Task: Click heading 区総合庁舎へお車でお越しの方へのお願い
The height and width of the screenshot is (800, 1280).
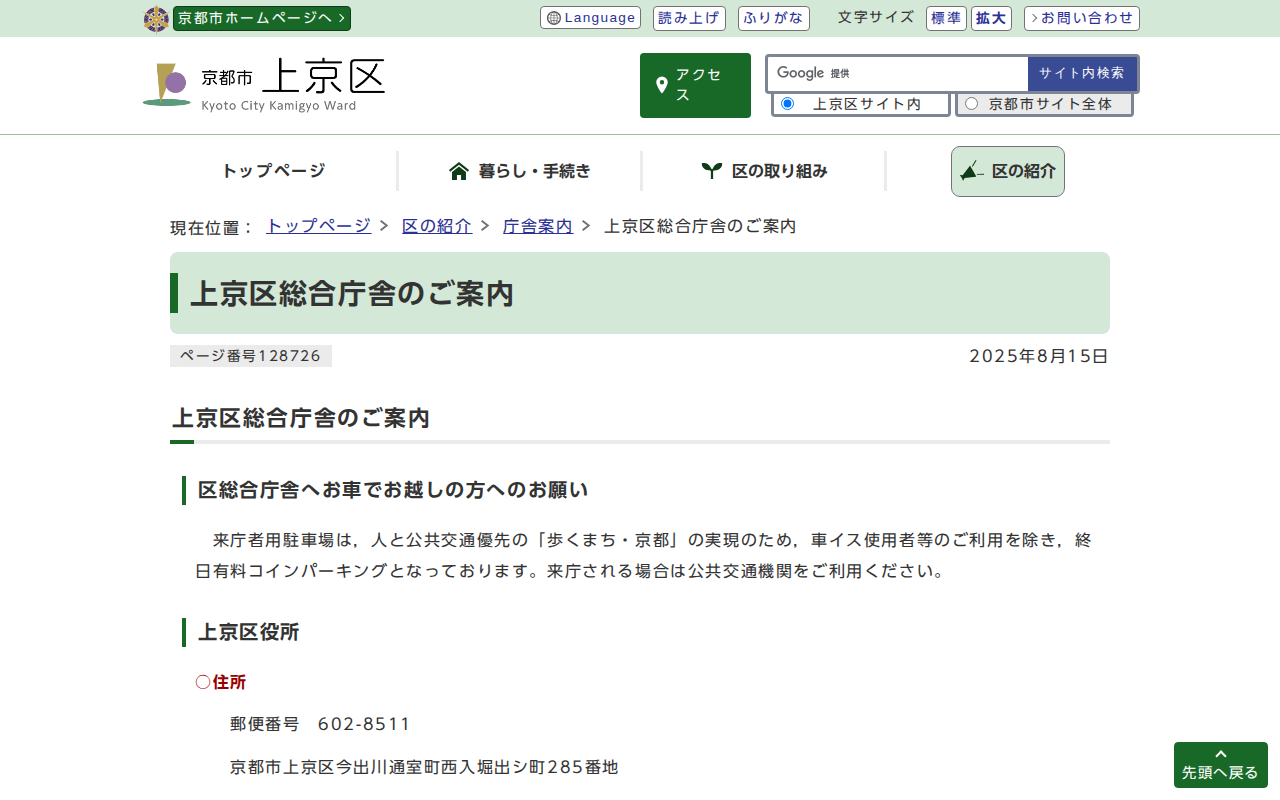Action: [x=393, y=490]
